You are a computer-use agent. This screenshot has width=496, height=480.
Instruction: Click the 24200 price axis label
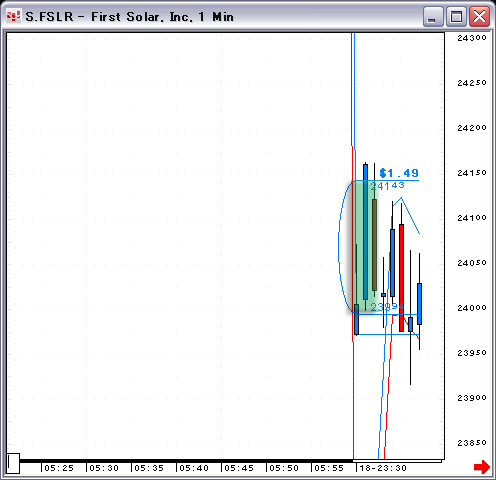tap(472, 128)
